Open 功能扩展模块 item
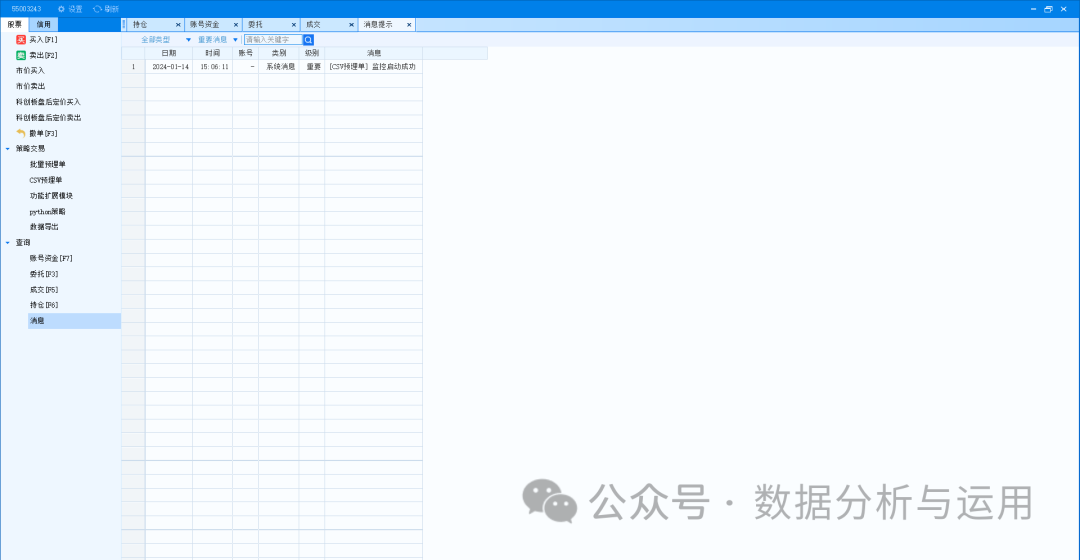Image resolution: width=1080 pixels, height=560 pixels. click(51, 196)
